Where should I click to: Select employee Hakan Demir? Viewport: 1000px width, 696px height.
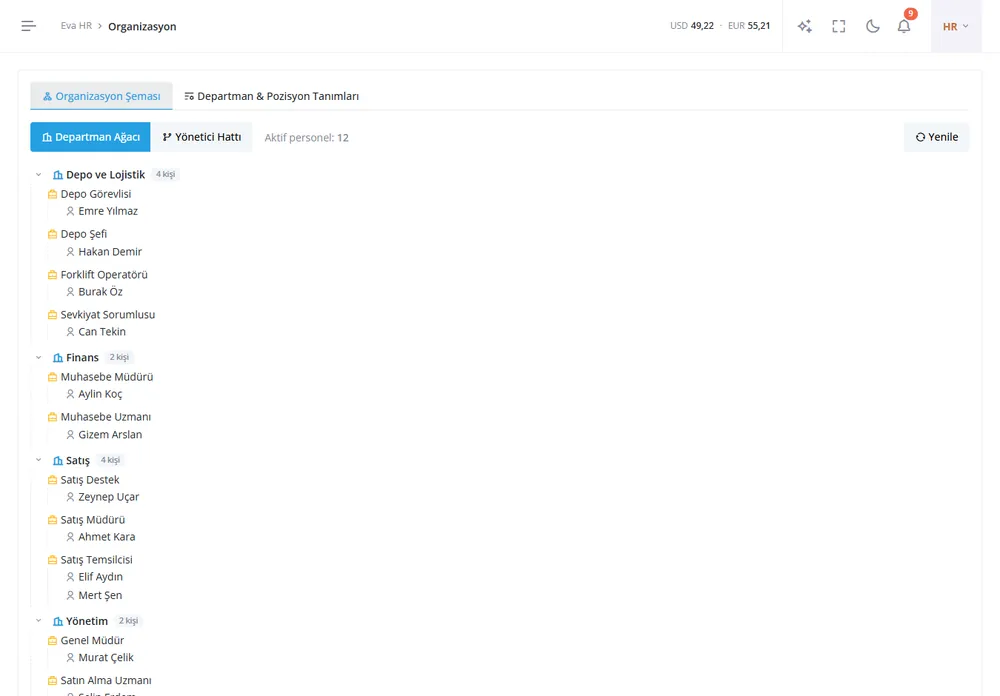(x=110, y=252)
